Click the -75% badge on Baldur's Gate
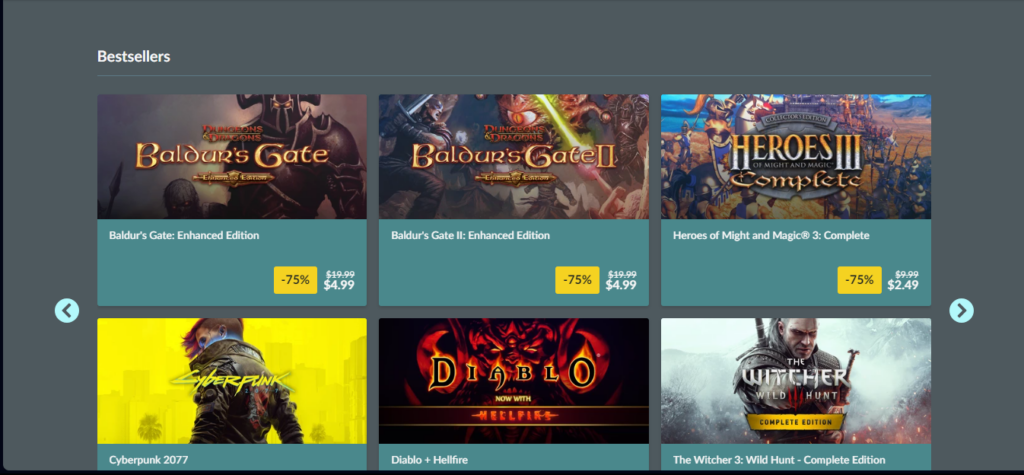 (295, 280)
